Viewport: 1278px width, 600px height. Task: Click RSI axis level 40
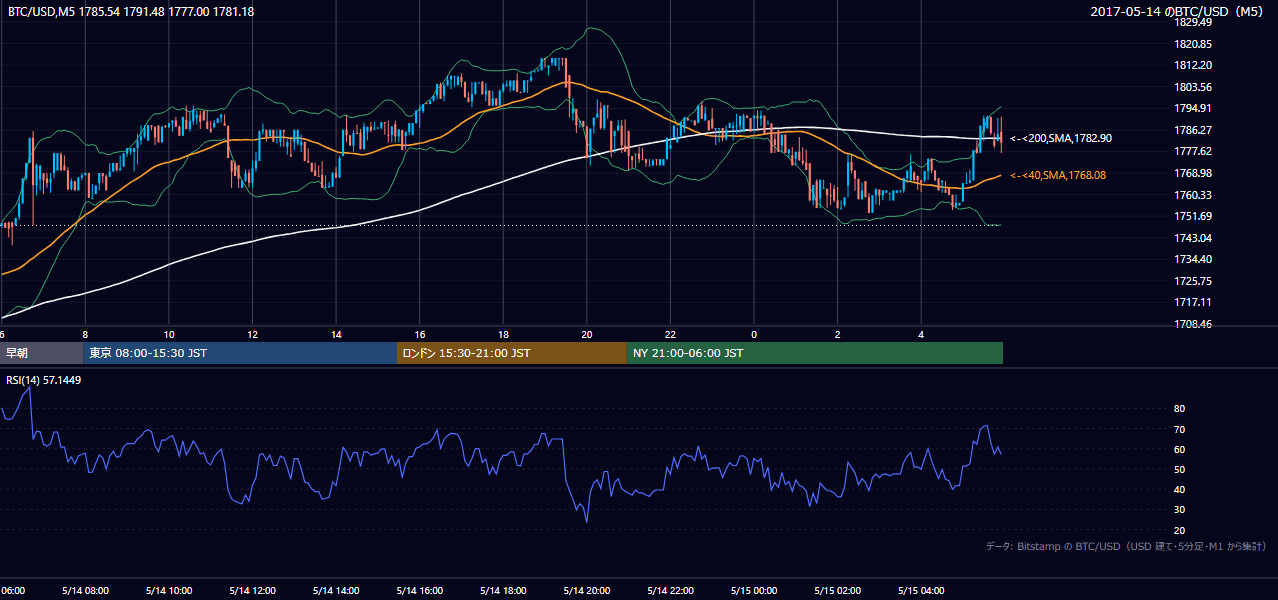click(x=1179, y=489)
